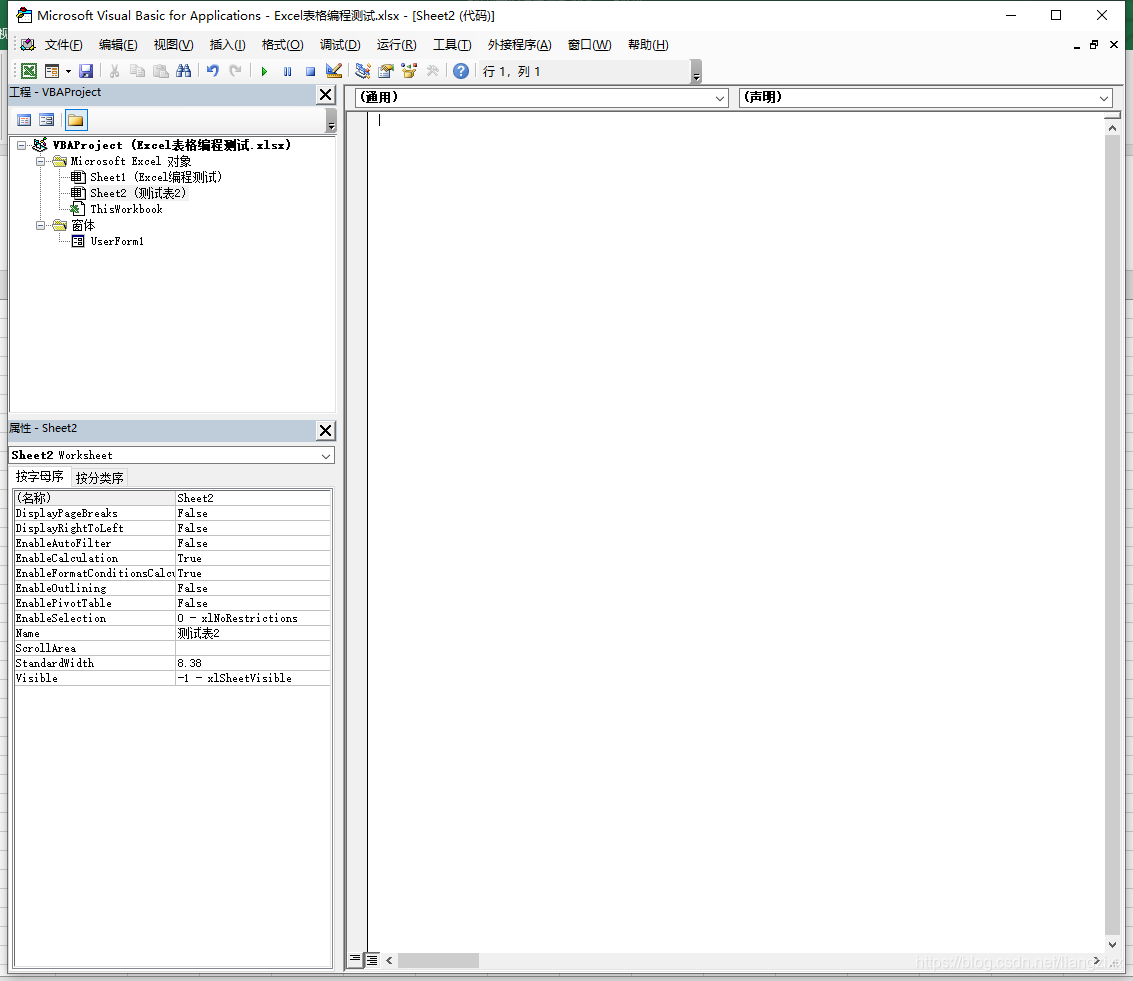Undo the last action with the undo arrow
Image resolution: width=1133 pixels, height=981 pixels.
click(212, 71)
